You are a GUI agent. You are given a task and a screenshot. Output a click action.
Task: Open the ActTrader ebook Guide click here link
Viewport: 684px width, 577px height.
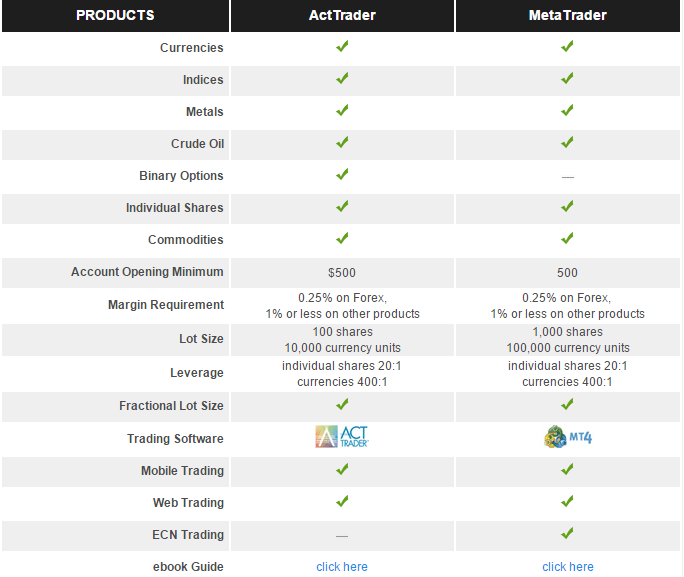[x=342, y=567]
